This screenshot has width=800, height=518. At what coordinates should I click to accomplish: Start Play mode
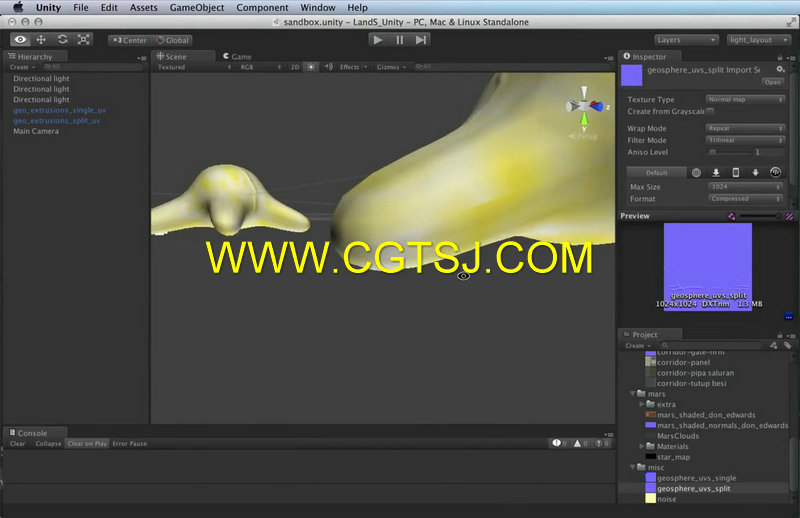point(378,40)
